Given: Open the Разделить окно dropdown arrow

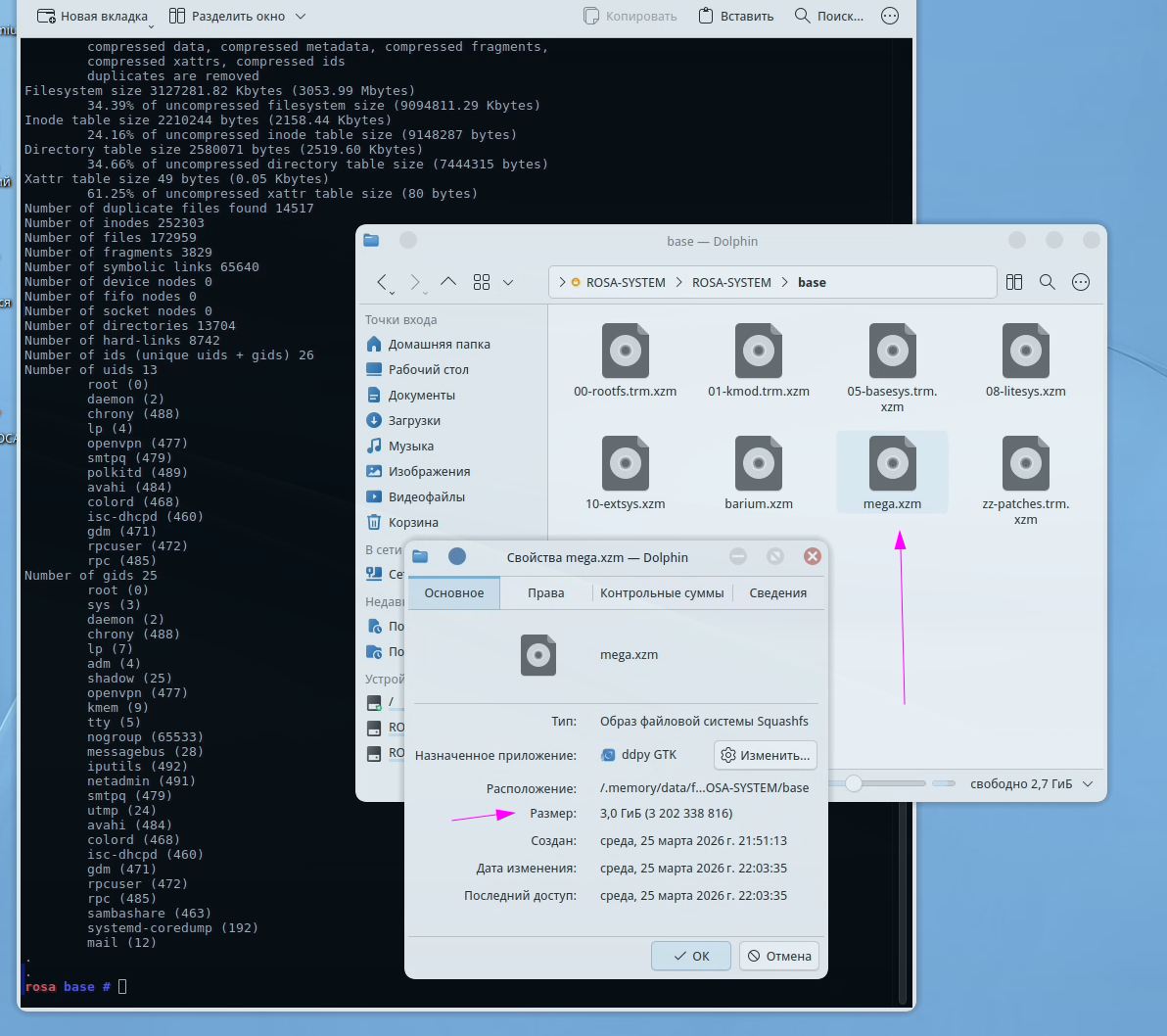Looking at the screenshot, I should click(300, 17).
